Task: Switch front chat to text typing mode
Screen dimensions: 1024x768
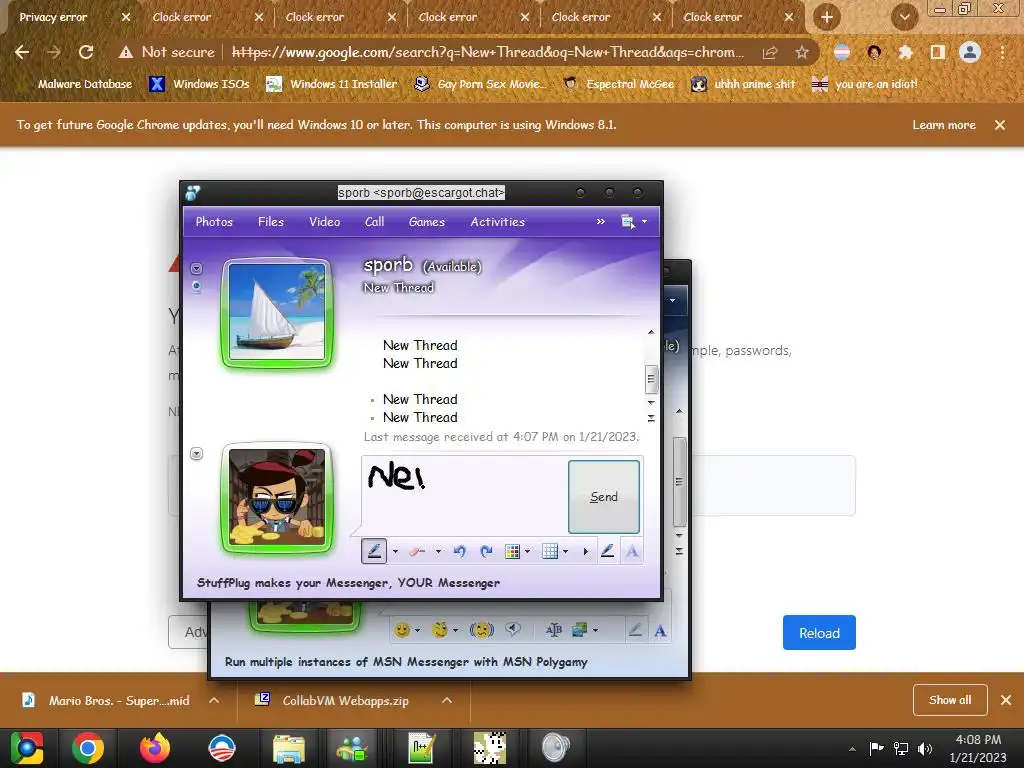Action: [632, 552]
